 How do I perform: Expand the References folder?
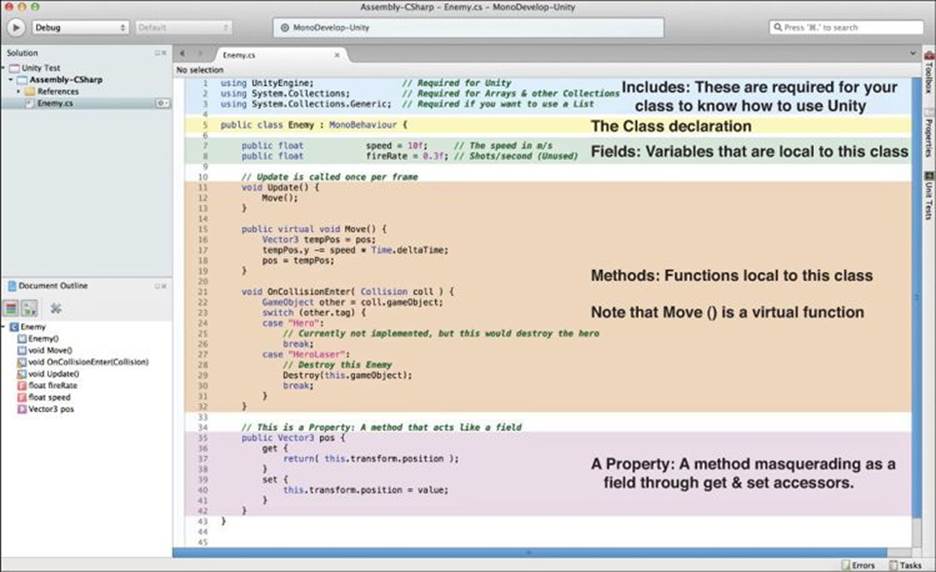[19, 91]
